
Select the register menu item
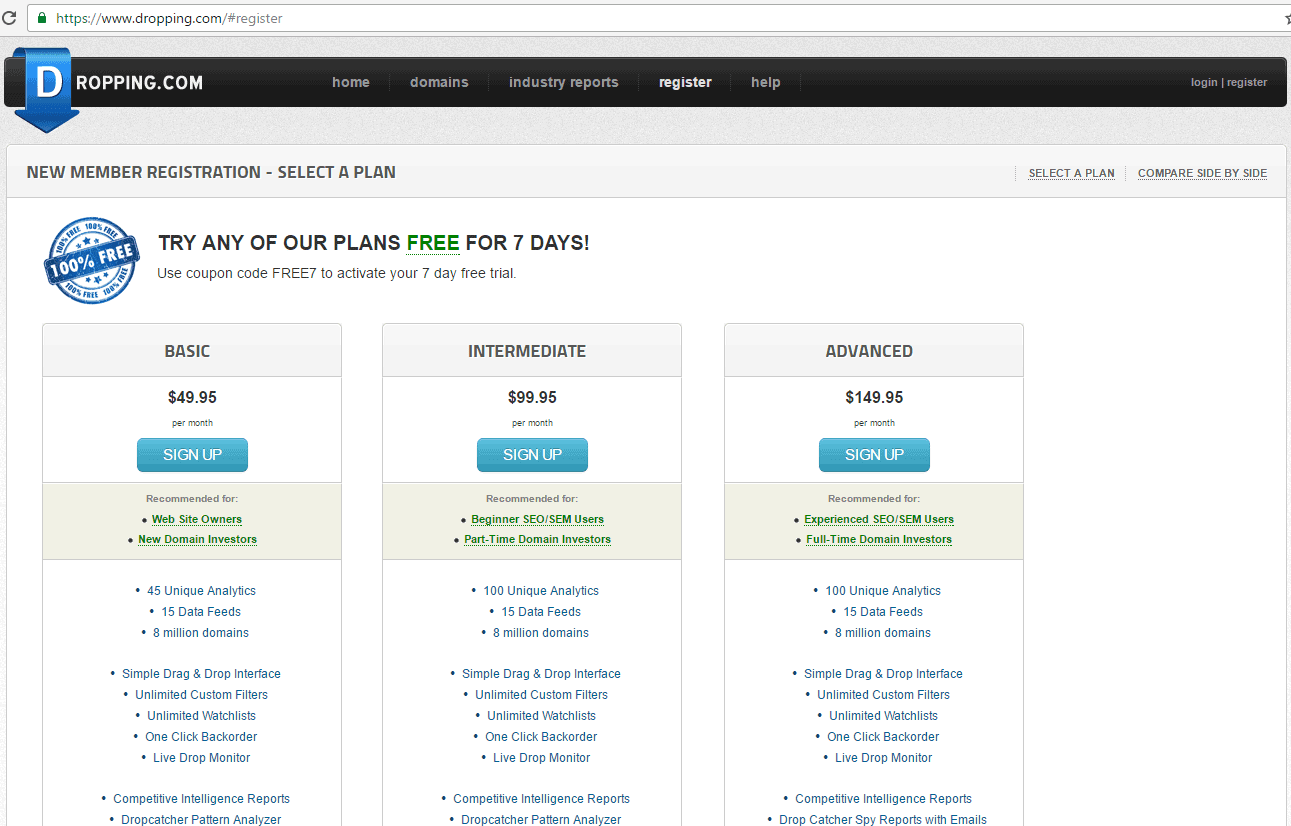point(685,82)
